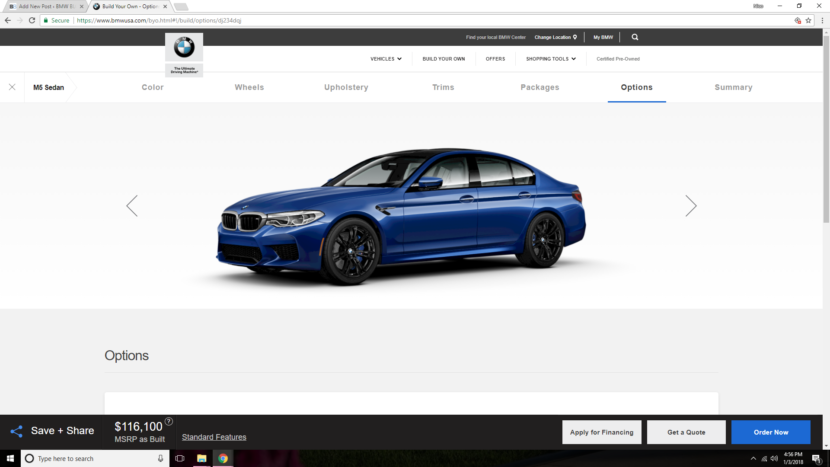Image resolution: width=830 pixels, height=467 pixels.
Task: Show the previous car view arrow
Action: click(132, 206)
